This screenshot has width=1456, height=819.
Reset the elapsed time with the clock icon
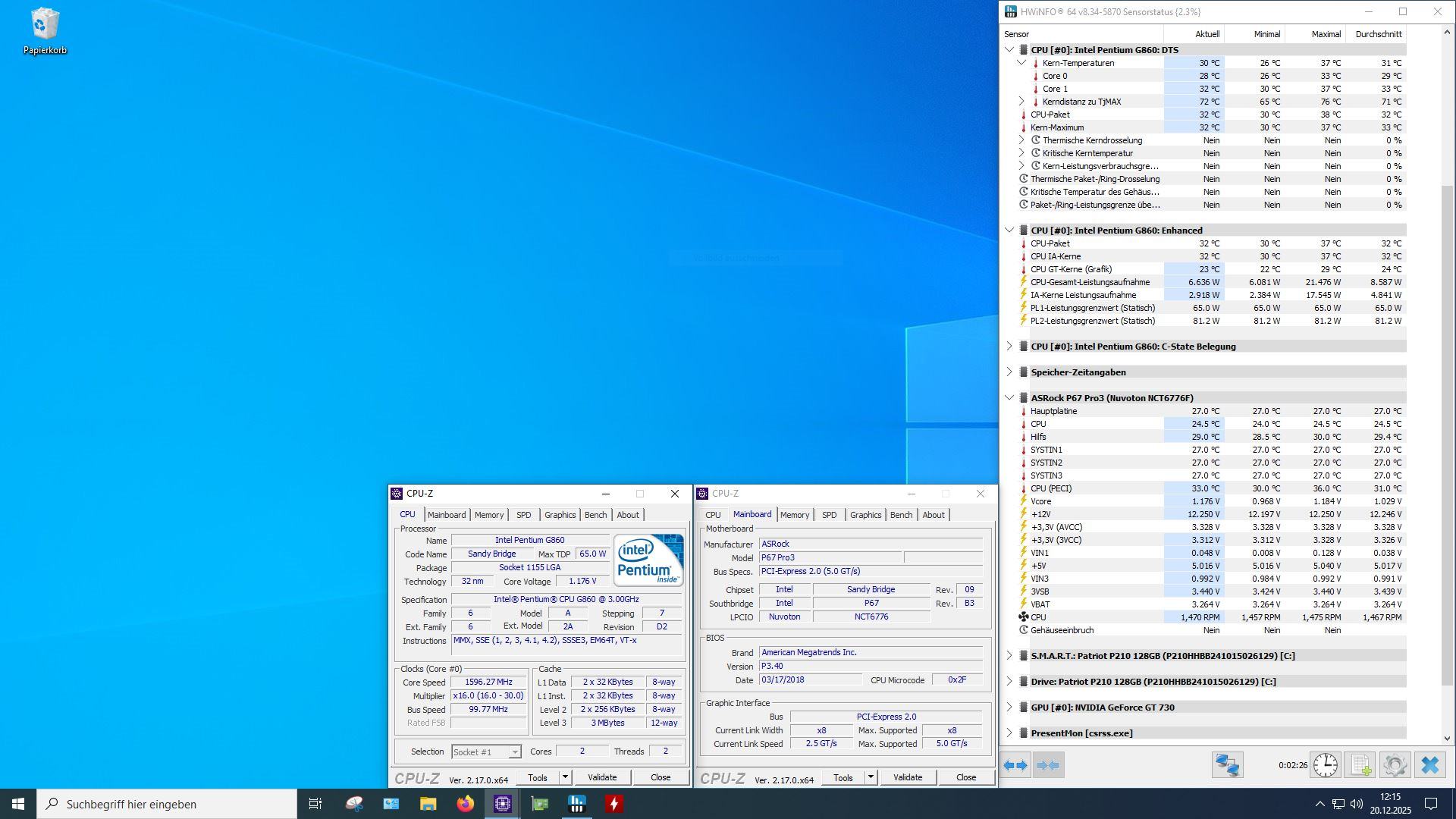1325,765
